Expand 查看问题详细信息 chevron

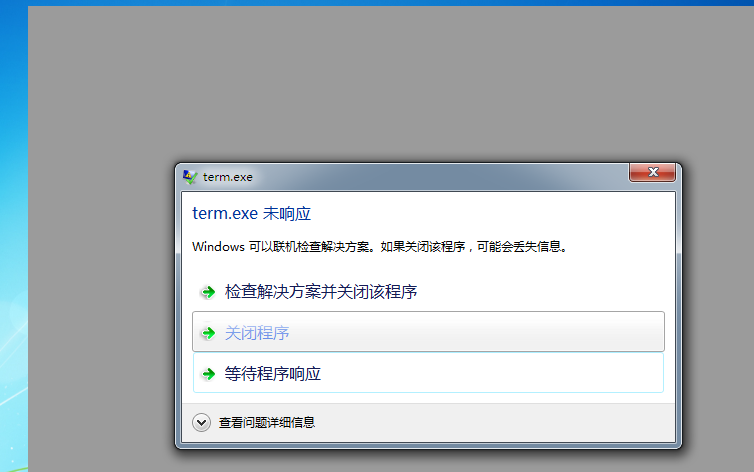201,422
